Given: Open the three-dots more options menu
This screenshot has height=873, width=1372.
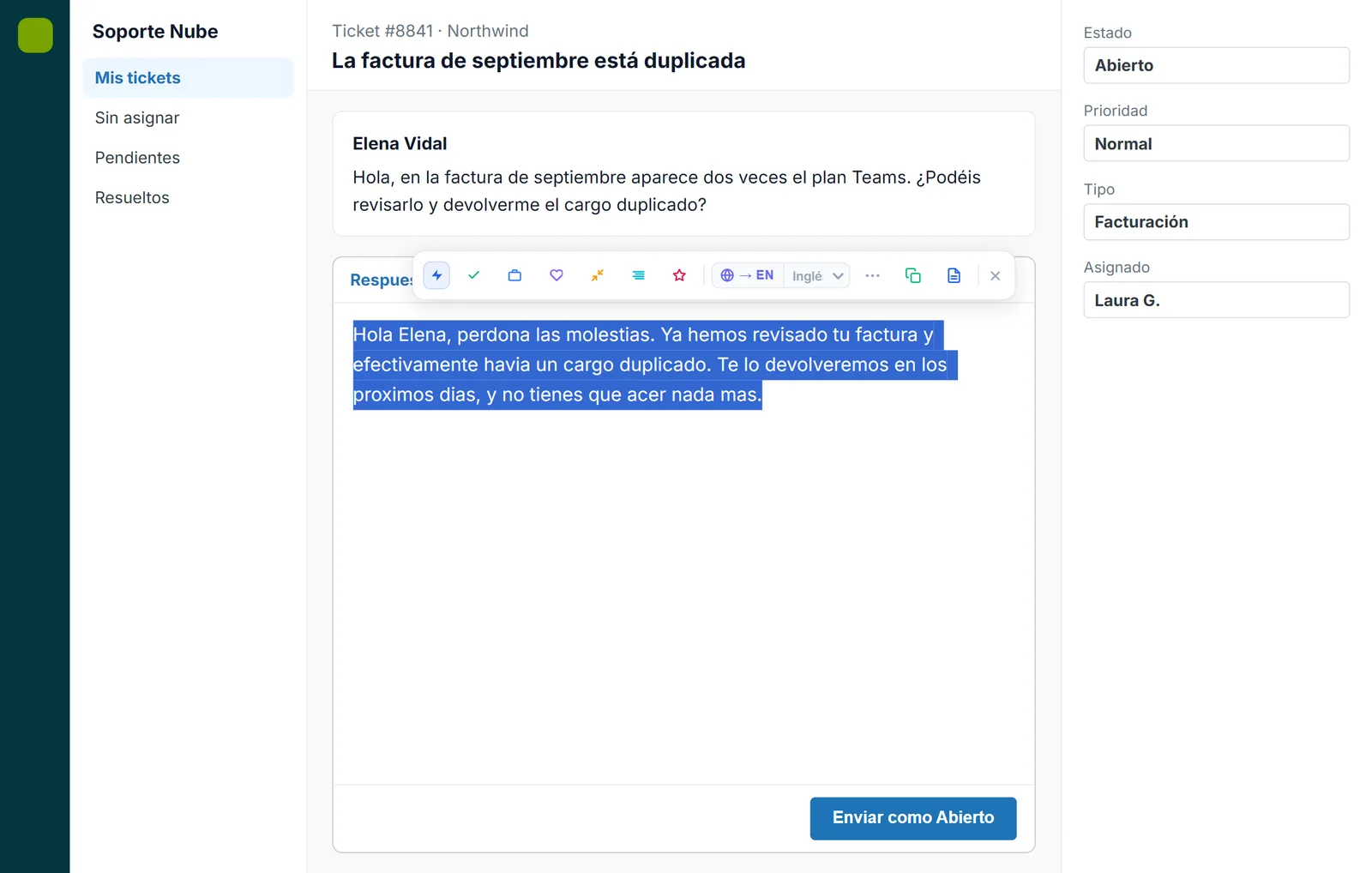Looking at the screenshot, I should 872,275.
